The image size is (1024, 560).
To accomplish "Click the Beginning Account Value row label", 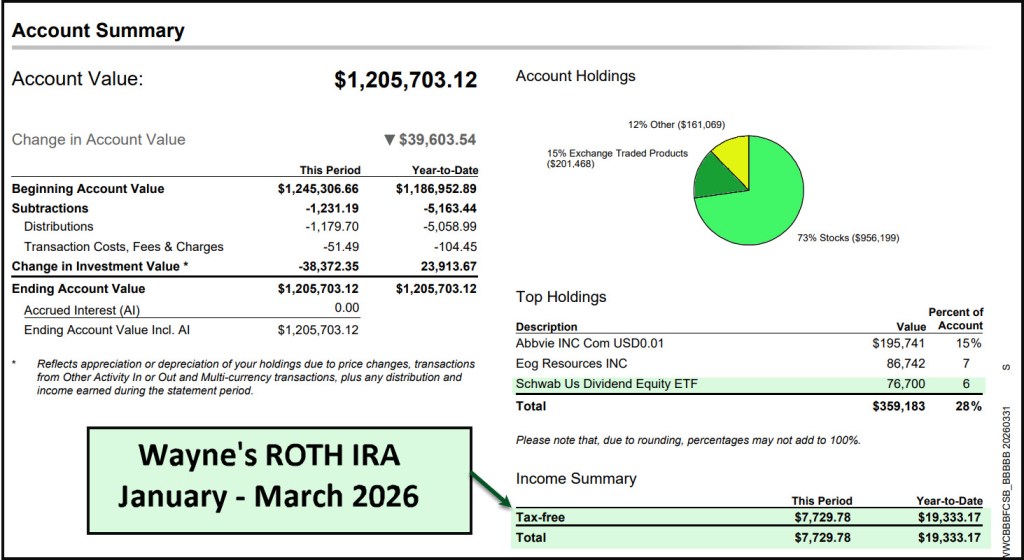I will (x=88, y=189).
